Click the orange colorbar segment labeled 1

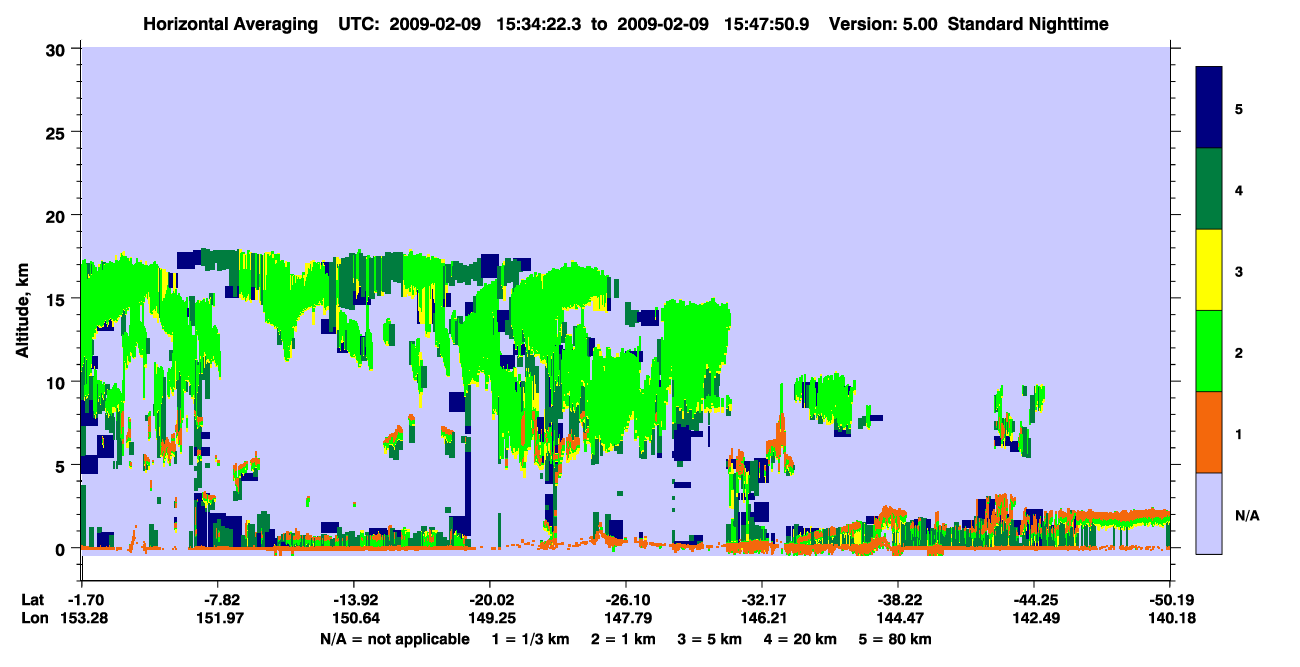(x=1209, y=432)
